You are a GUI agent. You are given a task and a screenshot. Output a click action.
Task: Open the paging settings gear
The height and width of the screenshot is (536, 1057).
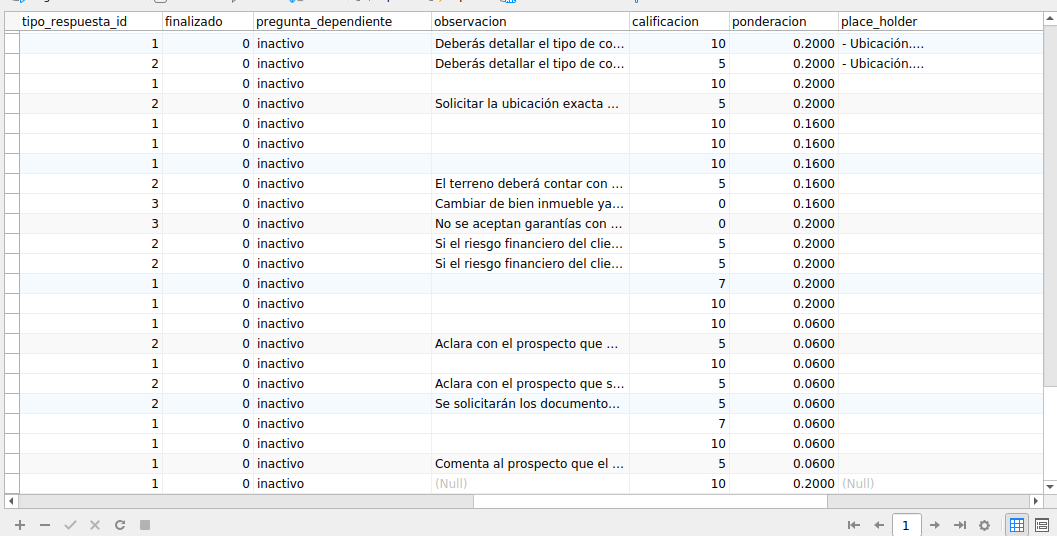[984, 525]
